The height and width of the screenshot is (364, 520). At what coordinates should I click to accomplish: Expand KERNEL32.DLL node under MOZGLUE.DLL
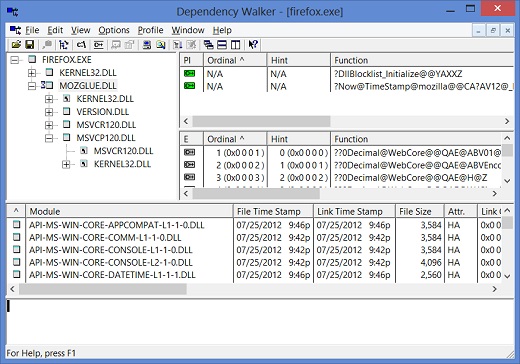click(x=49, y=99)
